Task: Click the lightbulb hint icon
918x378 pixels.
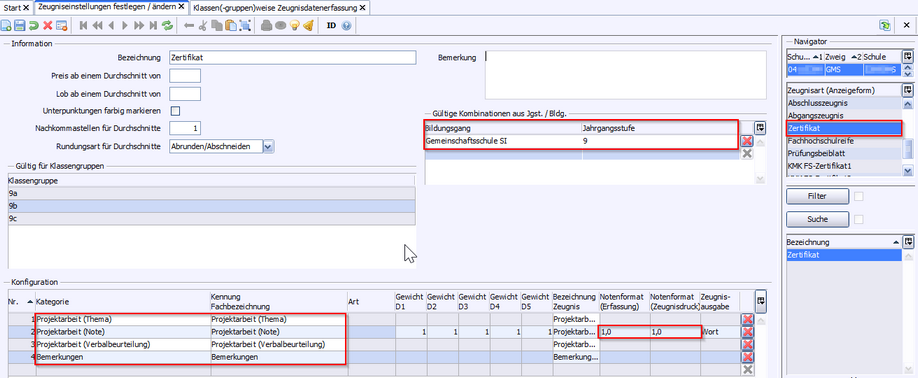Action: [294, 25]
